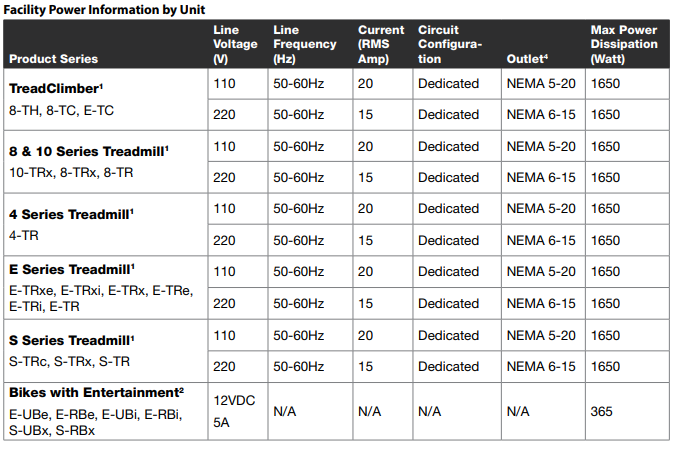This screenshot has height=451, width=681.
Task: Select the 4-TR model text
Action: 25,235
